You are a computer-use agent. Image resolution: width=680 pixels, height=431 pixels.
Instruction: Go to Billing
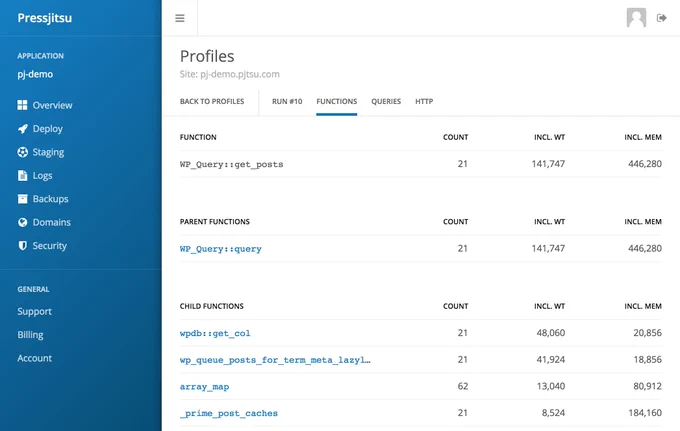click(30, 335)
